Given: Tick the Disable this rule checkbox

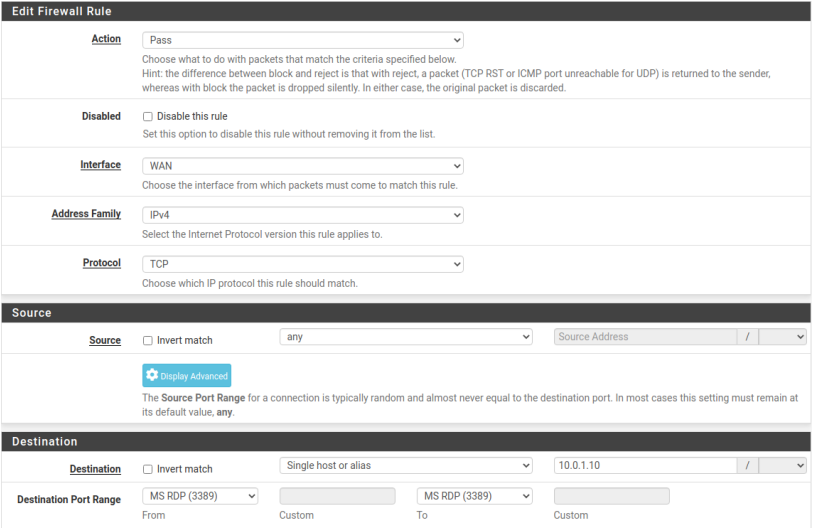Looking at the screenshot, I should coord(148,116).
